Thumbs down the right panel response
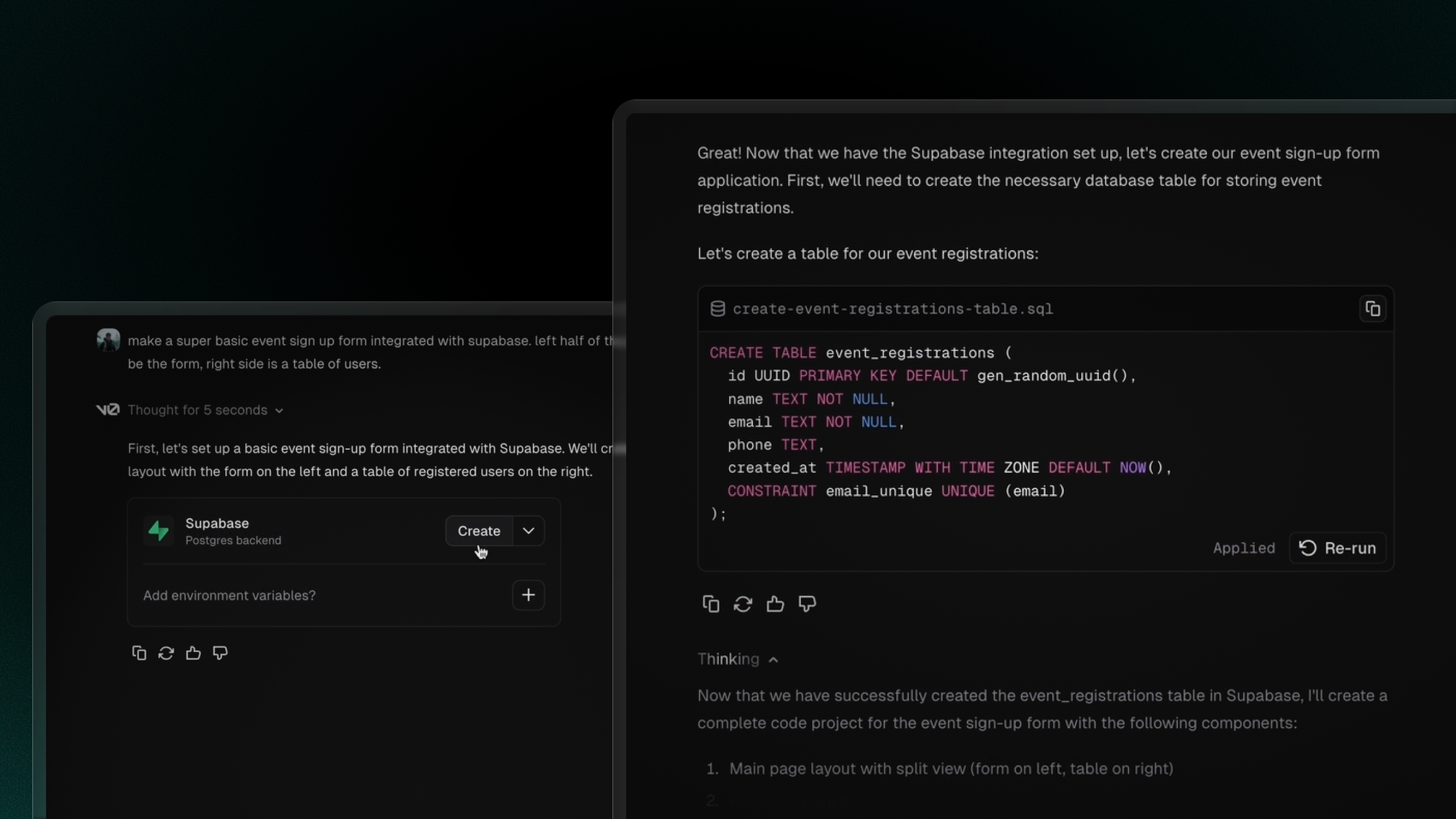 (x=807, y=603)
